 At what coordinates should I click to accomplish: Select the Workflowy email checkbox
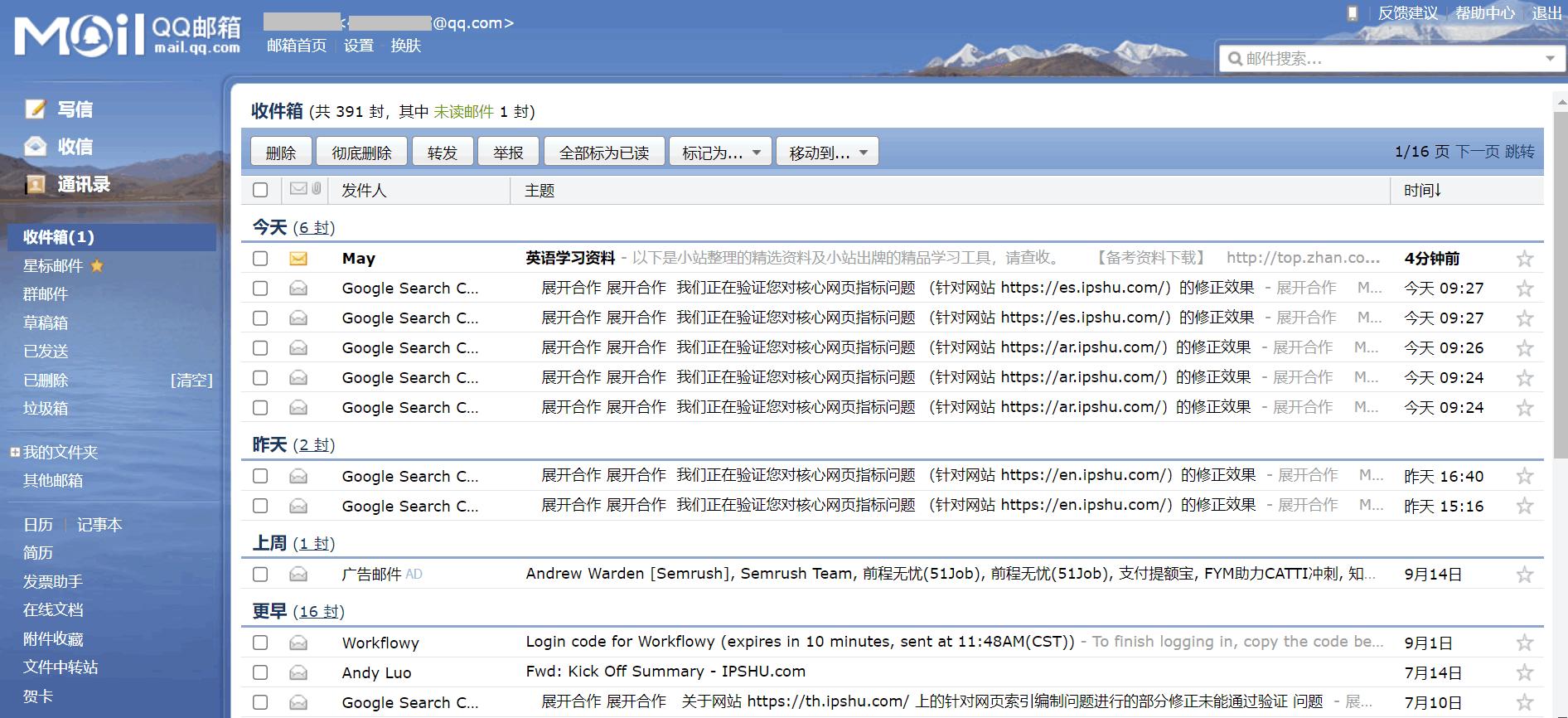click(260, 643)
